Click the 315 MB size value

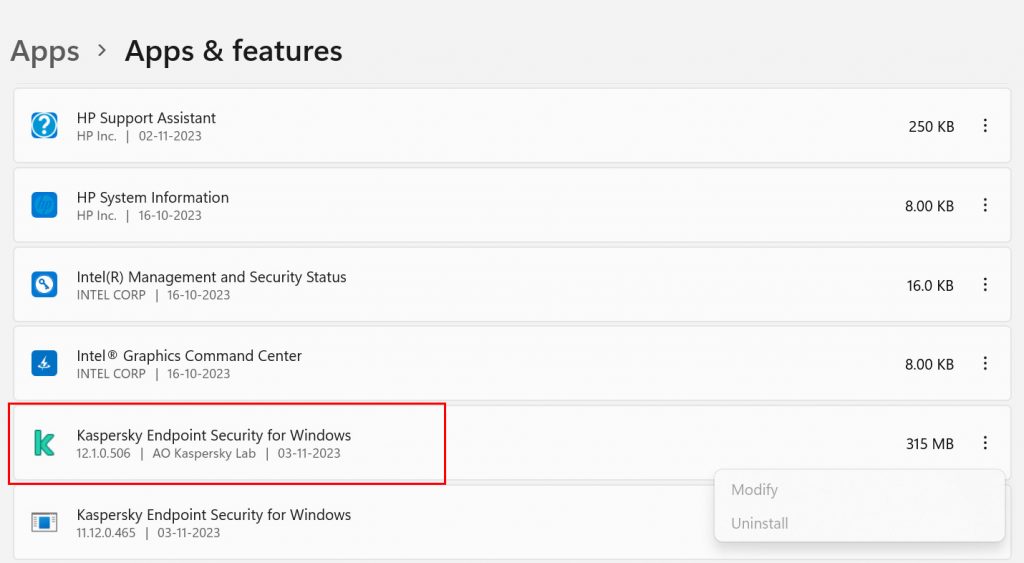[930, 444]
